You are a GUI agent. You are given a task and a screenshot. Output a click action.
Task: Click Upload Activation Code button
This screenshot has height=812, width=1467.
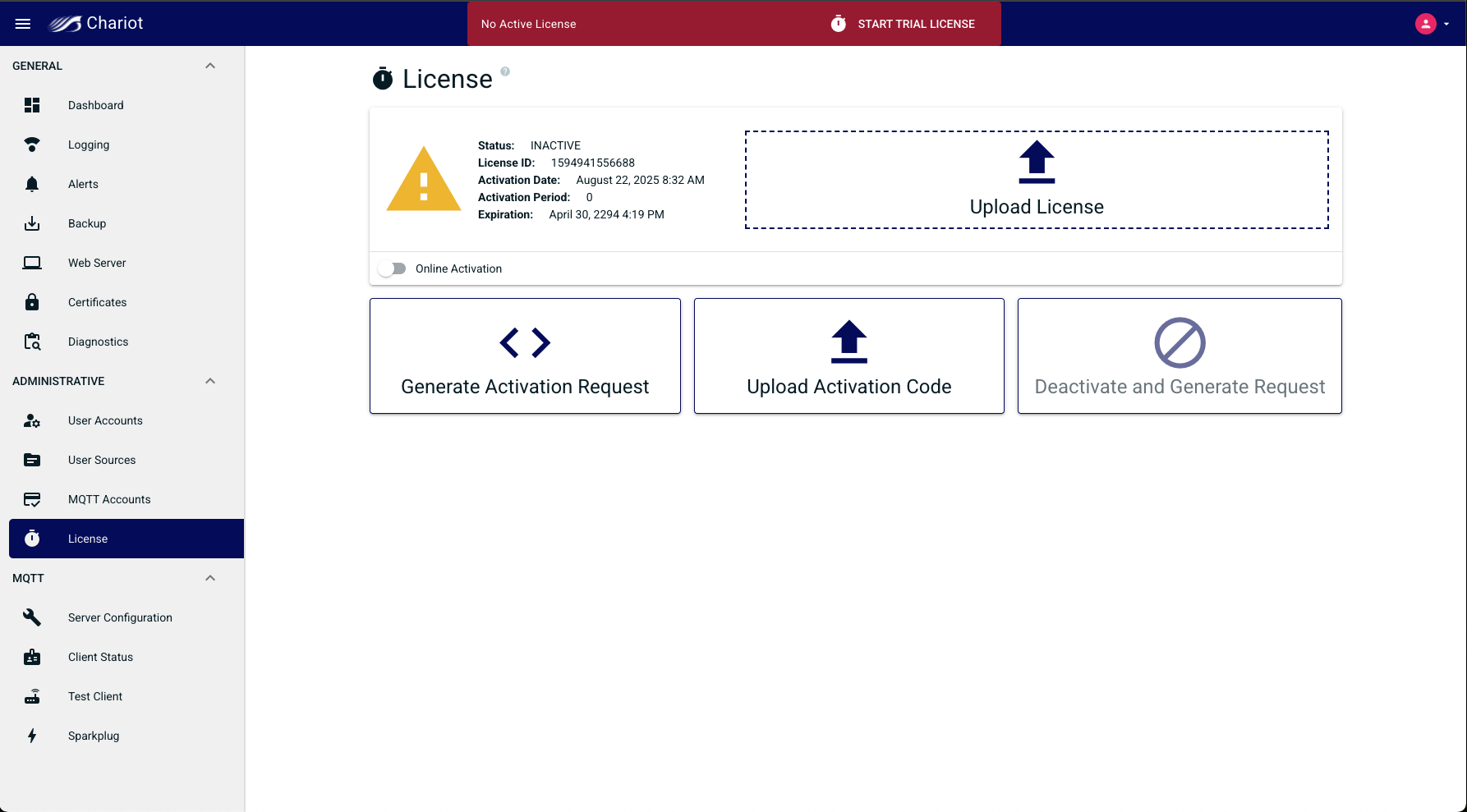point(848,356)
